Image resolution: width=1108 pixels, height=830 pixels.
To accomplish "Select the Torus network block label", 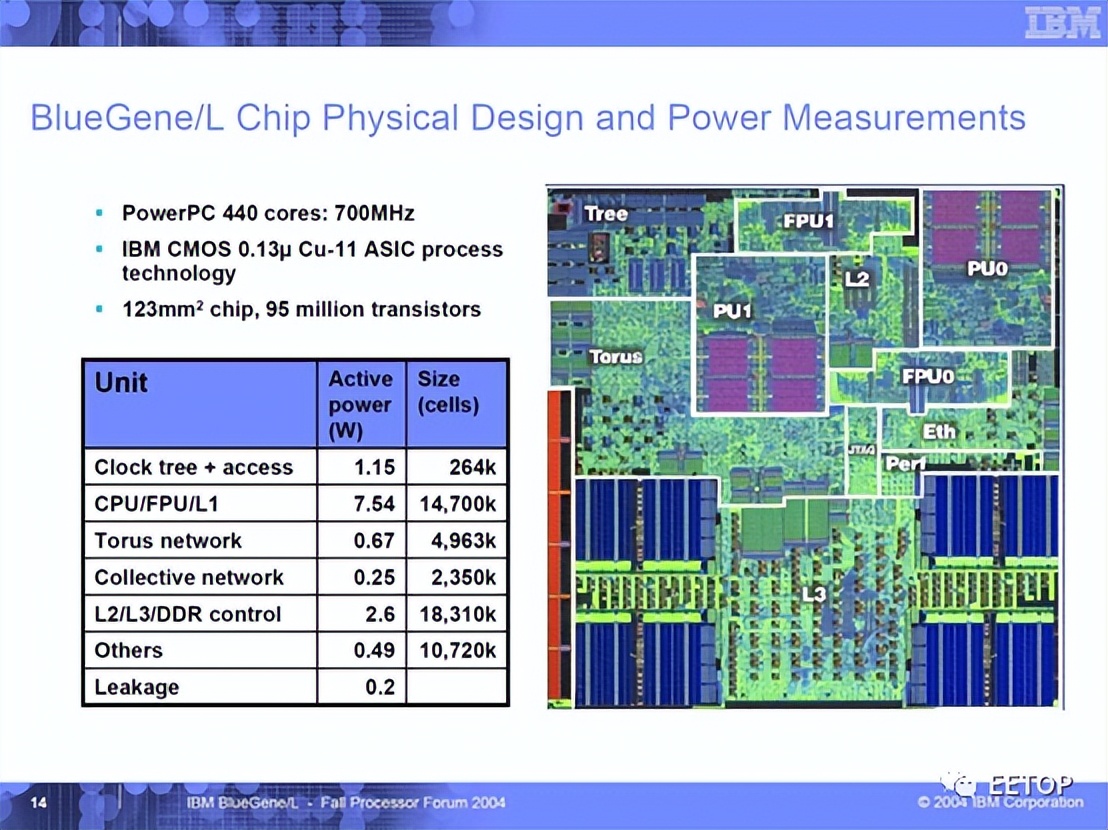I will point(616,357).
